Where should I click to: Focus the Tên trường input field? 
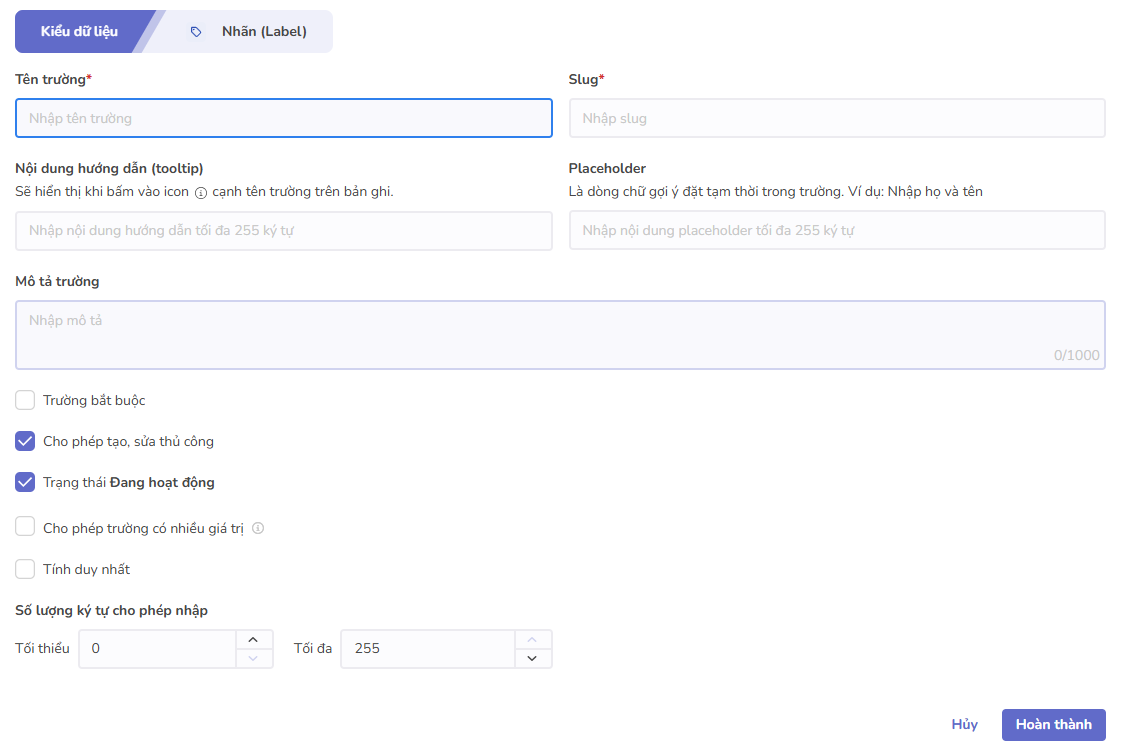[x=283, y=118]
